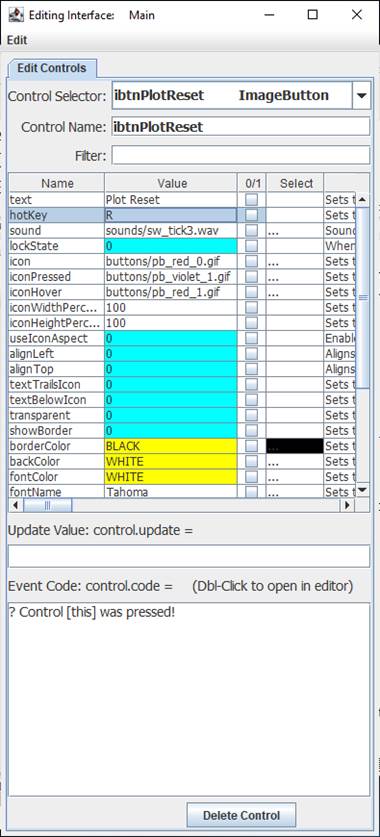Toggle the checkbox in the iconHover row

pos(251,292)
